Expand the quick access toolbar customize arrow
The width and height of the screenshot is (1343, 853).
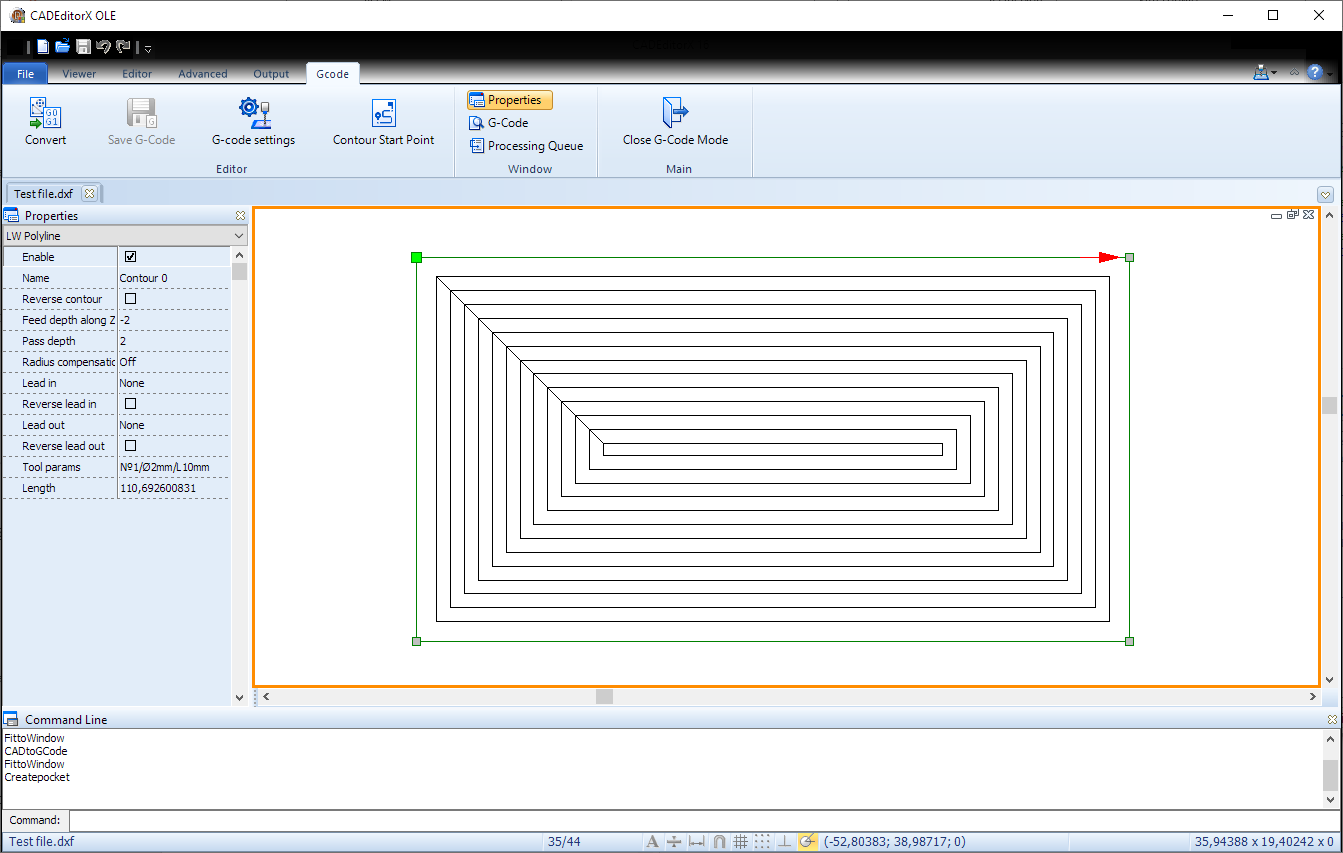148,48
